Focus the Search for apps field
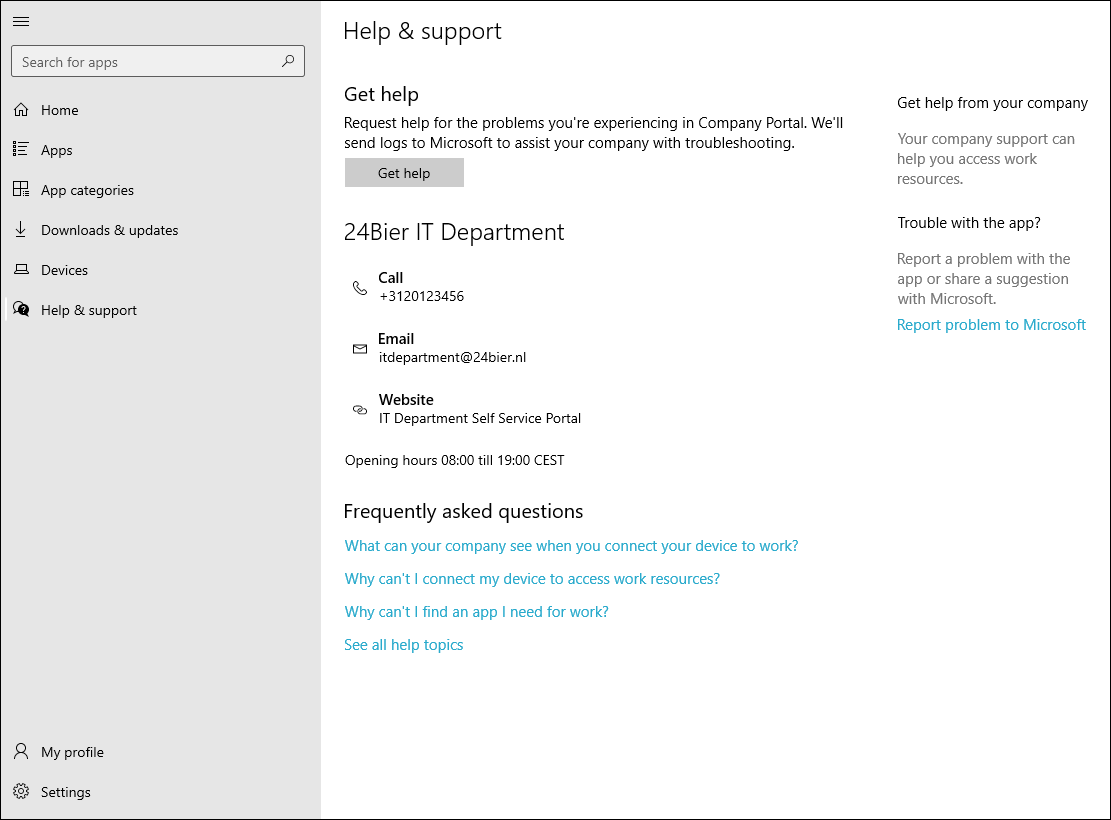Viewport: 1111px width, 820px height. (x=158, y=62)
